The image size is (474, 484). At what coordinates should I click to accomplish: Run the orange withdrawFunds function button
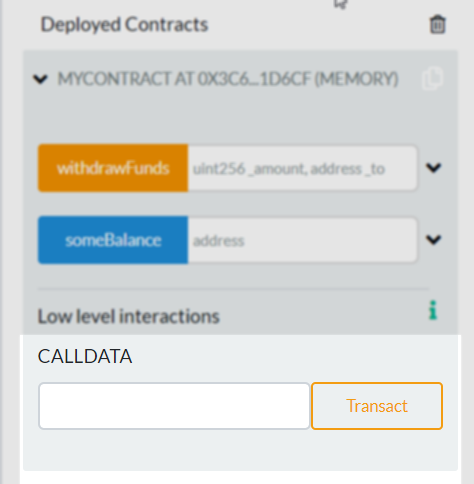113,168
